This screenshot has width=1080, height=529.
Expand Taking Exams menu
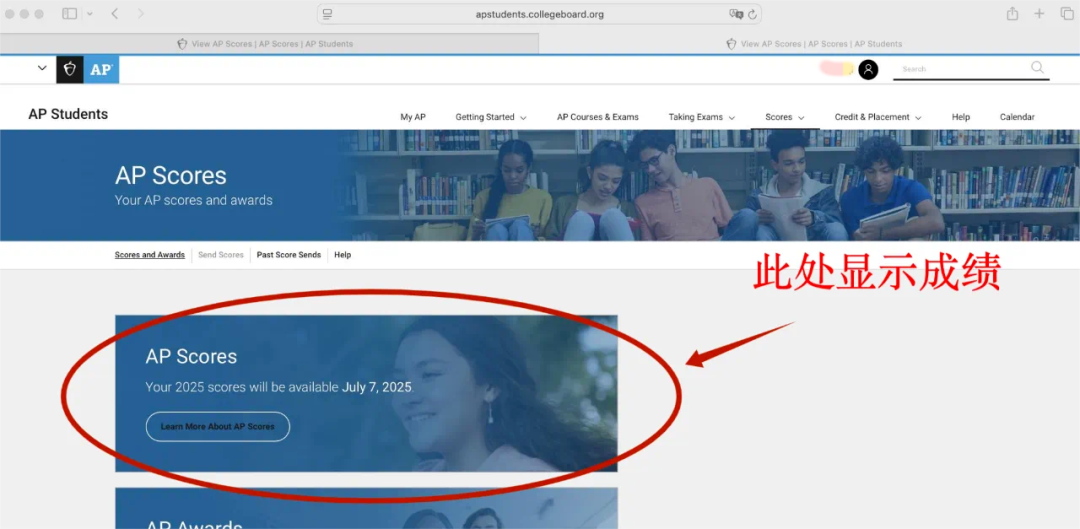coord(701,117)
